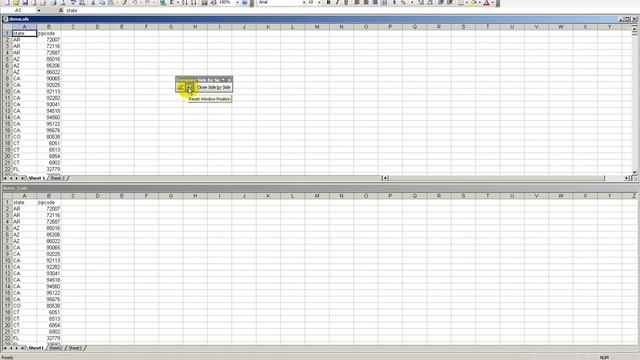This screenshot has height=360, width=640.
Task: Click the Sort Ascending toolbar icon
Action: click(x=185, y=2)
